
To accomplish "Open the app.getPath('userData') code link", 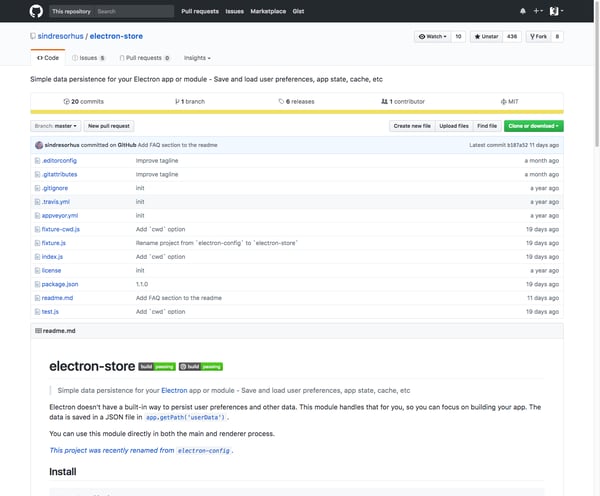I will [x=186, y=418].
